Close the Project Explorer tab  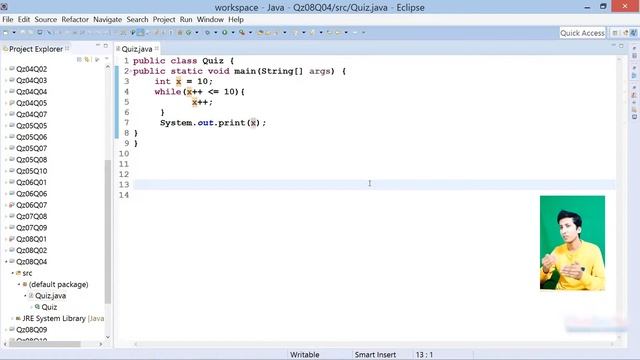67,49
